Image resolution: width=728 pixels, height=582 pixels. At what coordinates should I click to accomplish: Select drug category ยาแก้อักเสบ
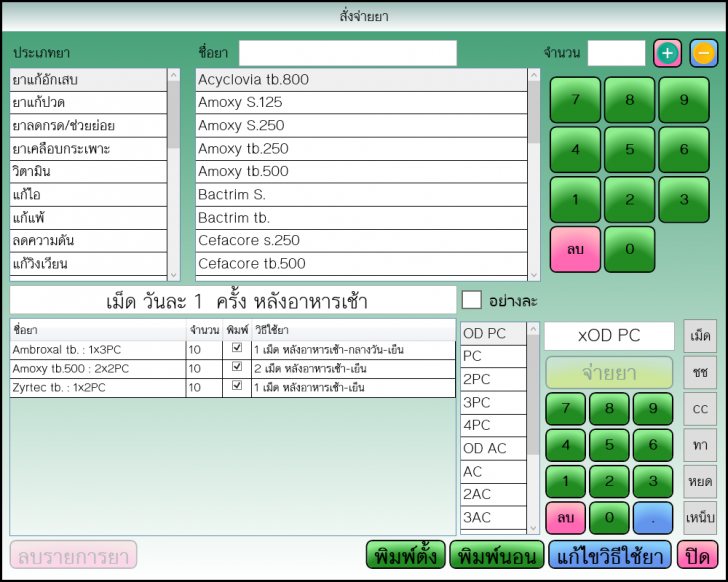[x=88, y=80]
